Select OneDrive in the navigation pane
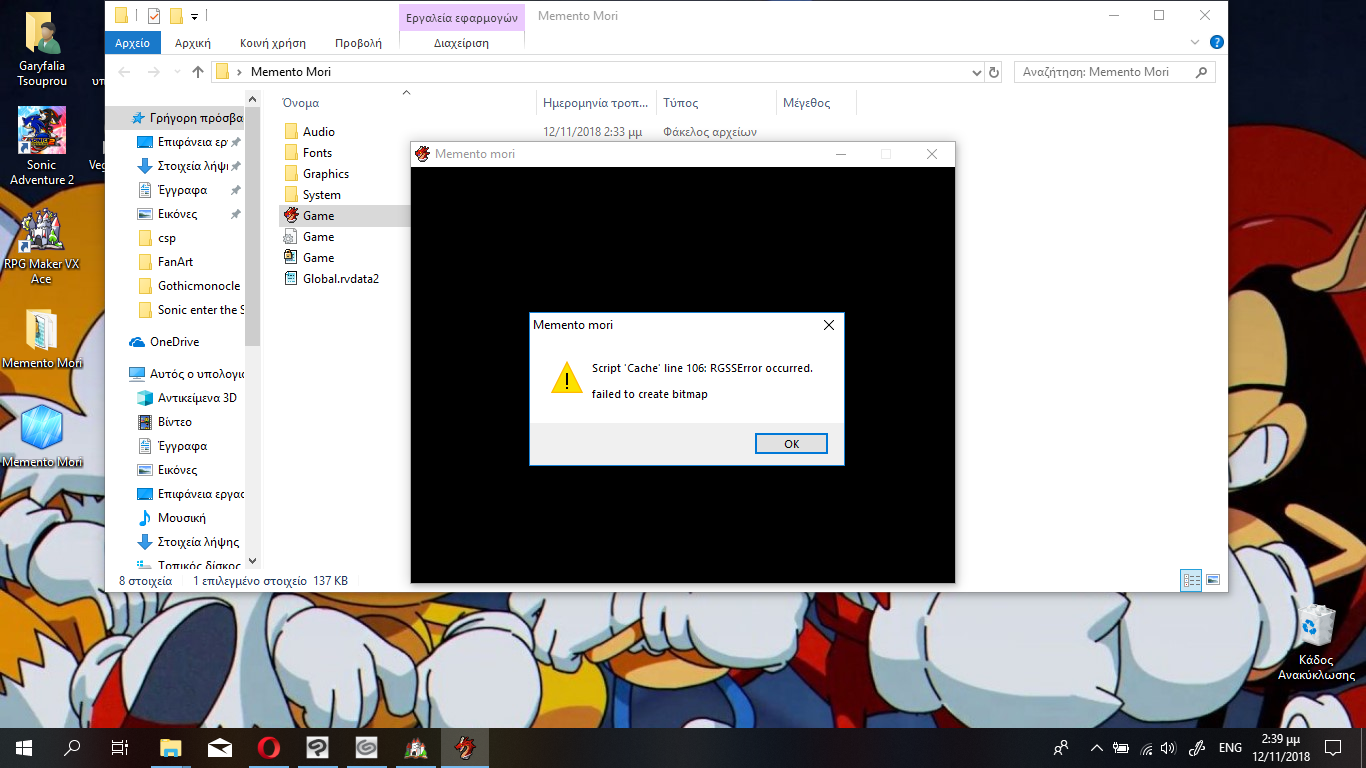Screen dimensions: 1366x768 coord(174,342)
